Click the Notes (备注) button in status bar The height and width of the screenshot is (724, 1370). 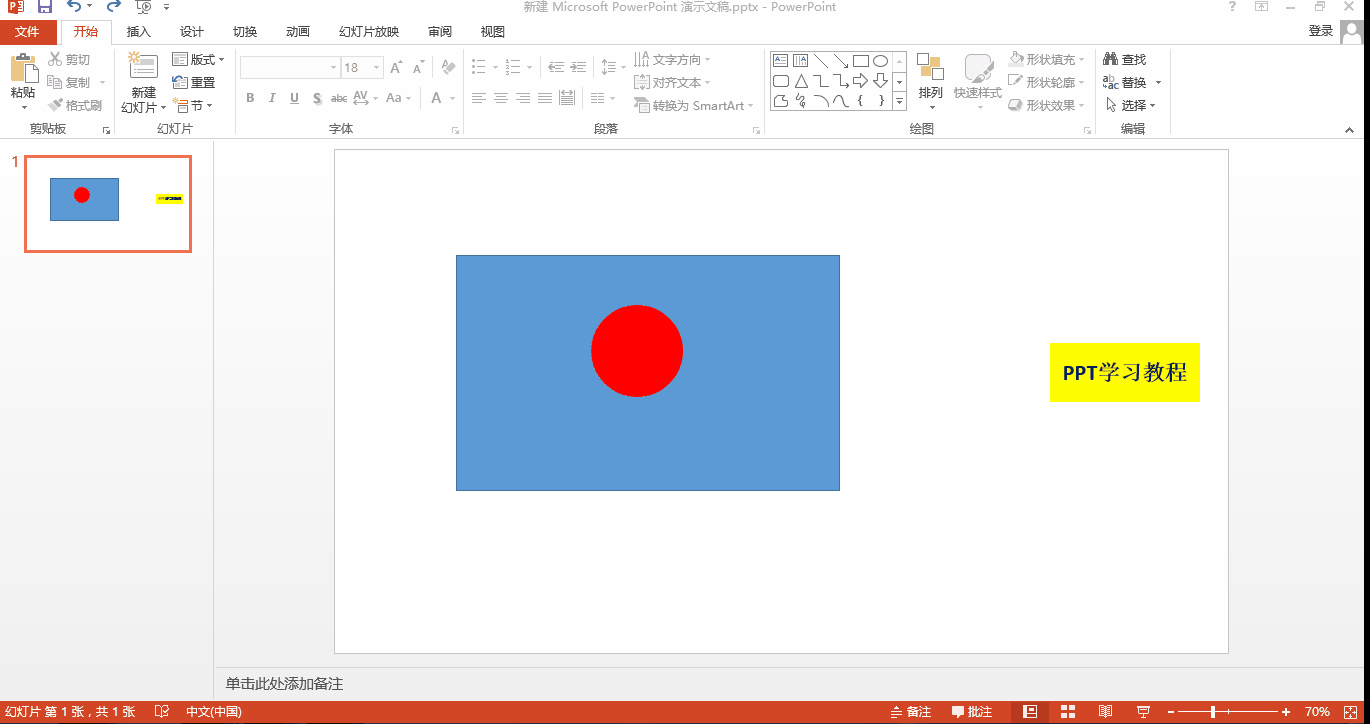[910, 712]
